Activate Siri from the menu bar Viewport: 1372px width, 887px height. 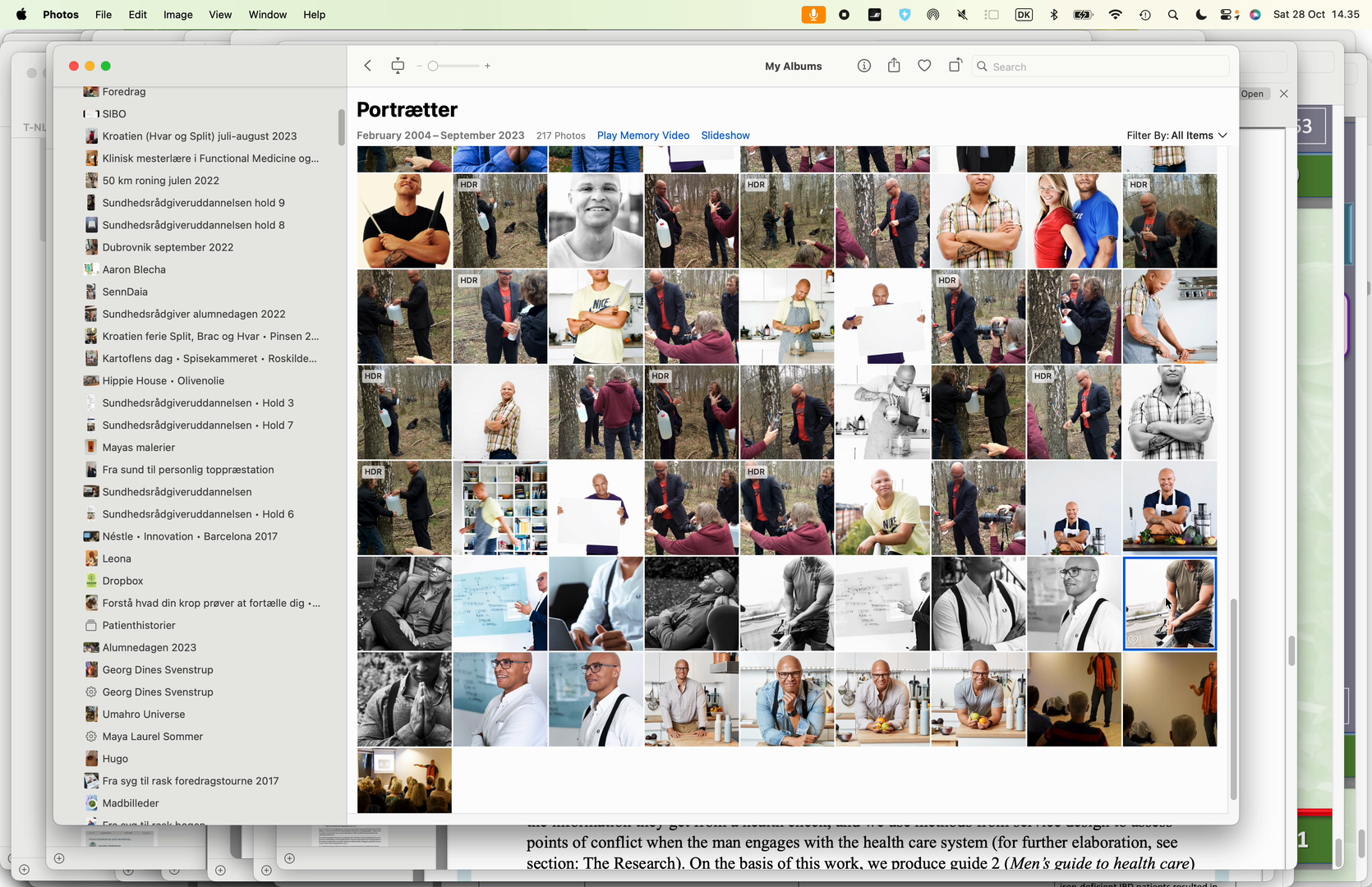tap(1255, 15)
